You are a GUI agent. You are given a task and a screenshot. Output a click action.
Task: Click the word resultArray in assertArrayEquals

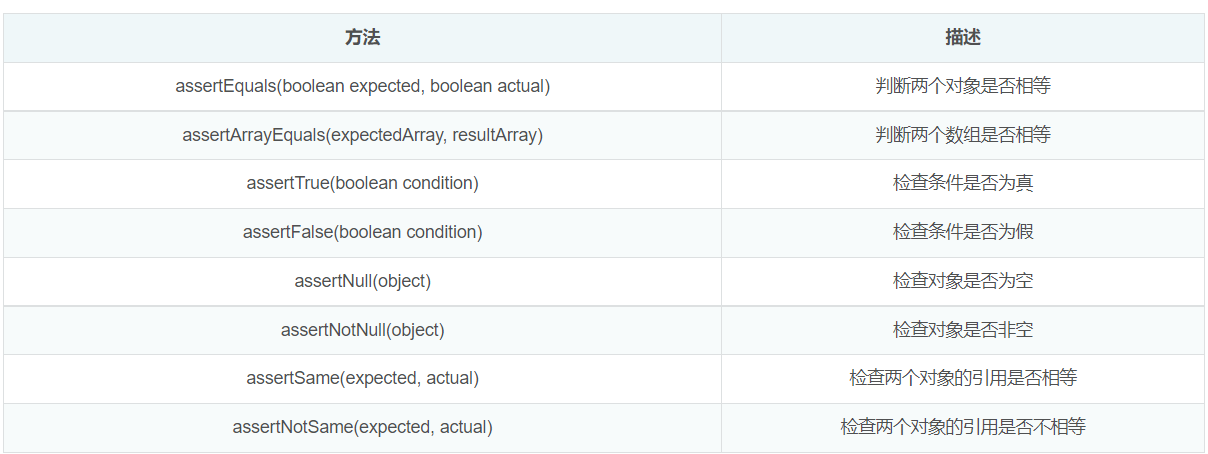496,135
